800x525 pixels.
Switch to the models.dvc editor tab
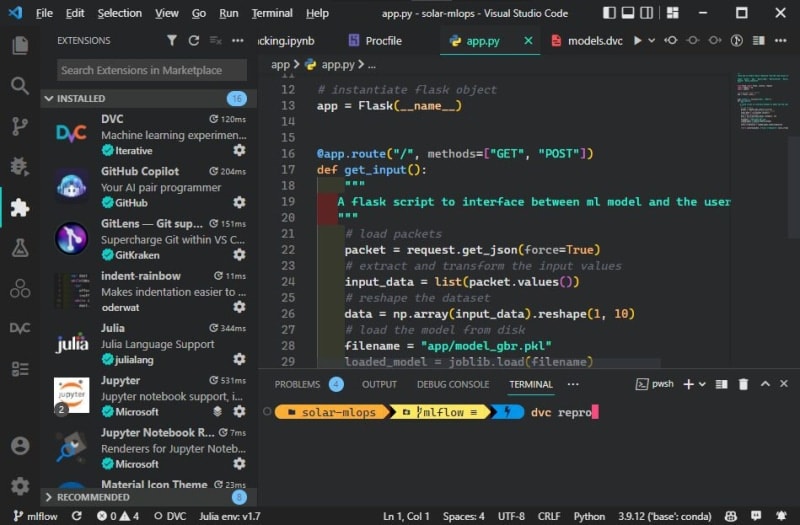(x=594, y=41)
